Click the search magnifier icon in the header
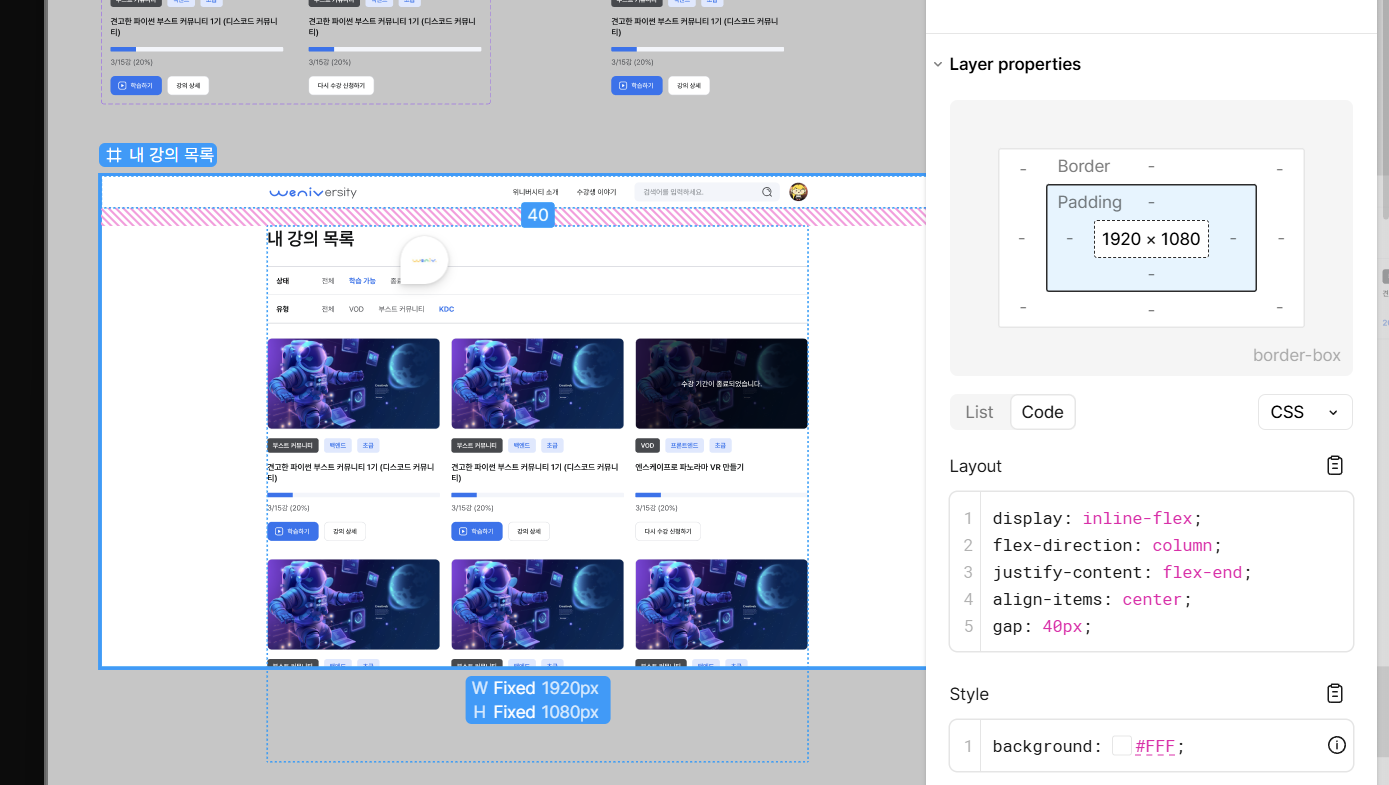The width and height of the screenshot is (1389, 785). click(767, 192)
